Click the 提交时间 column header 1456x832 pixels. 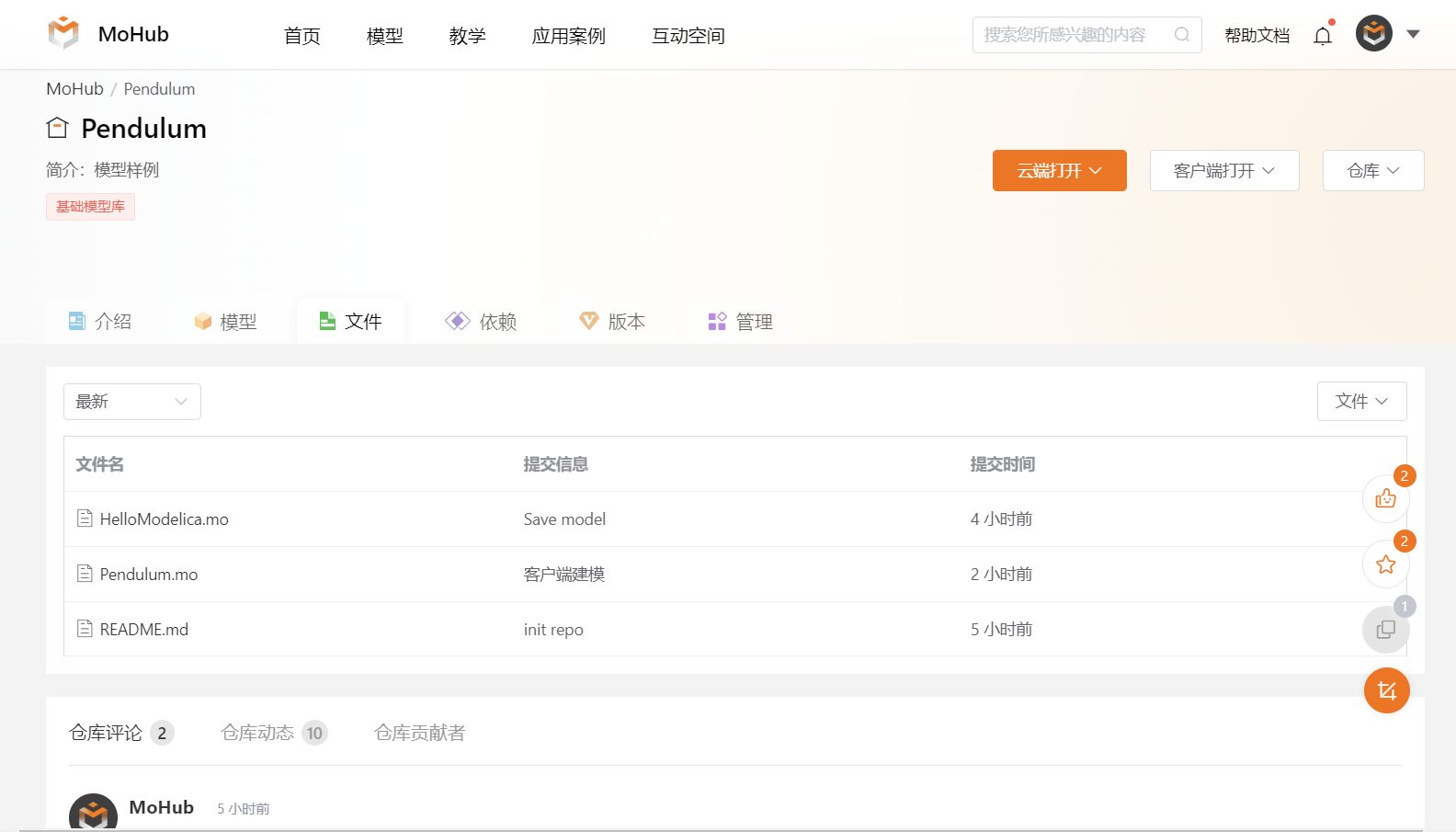pos(1003,464)
